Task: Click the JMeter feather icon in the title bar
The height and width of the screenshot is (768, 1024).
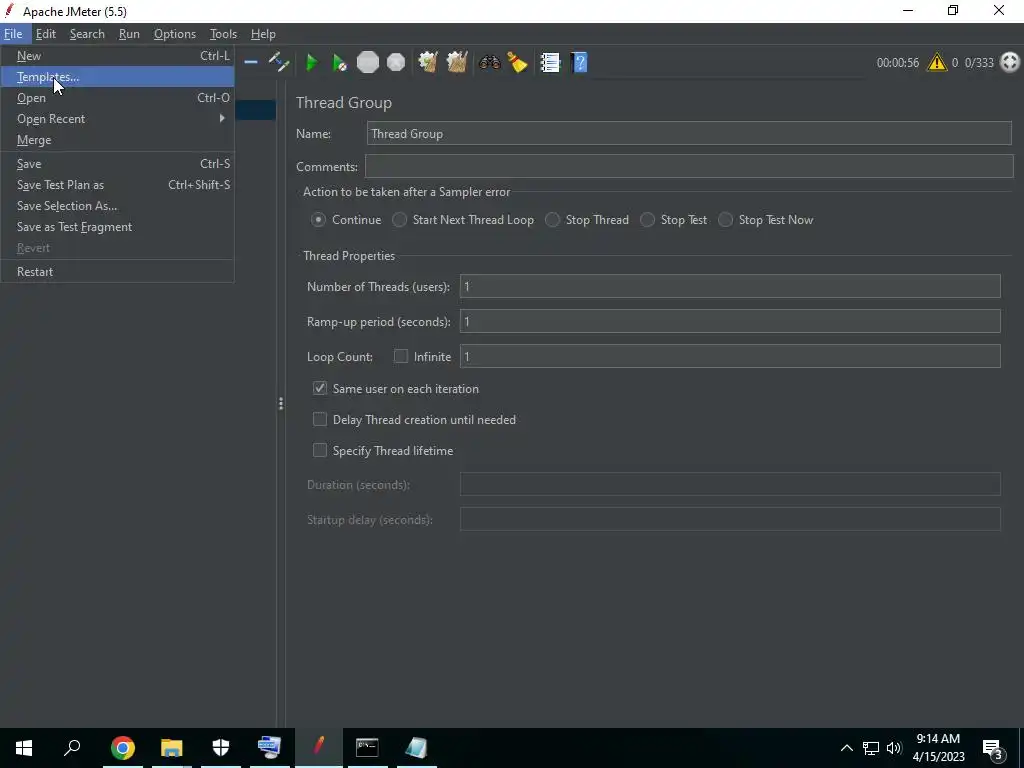Action: pyautogui.click(x=10, y=11)
